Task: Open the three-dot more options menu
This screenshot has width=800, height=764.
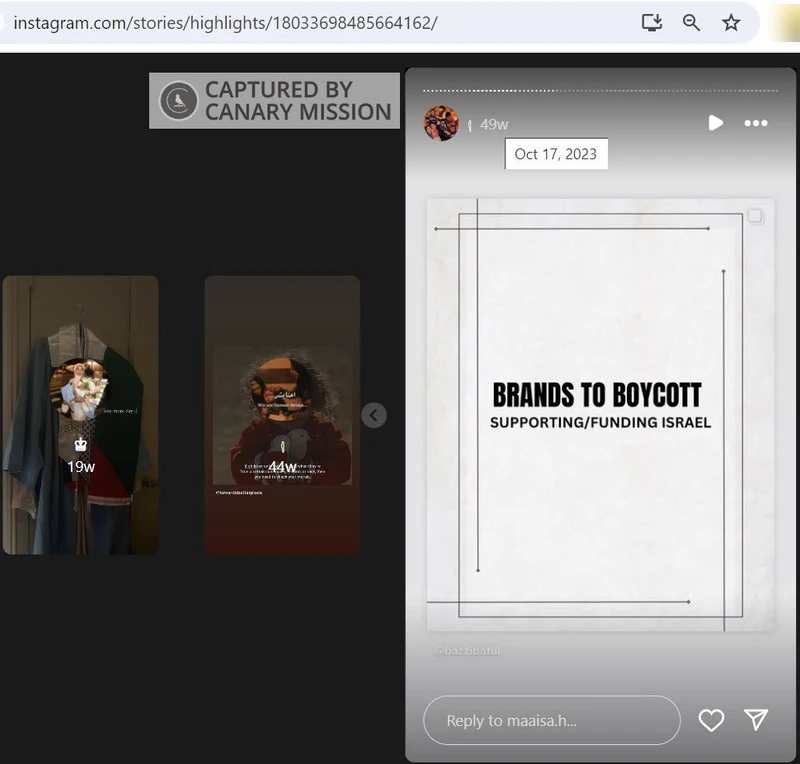Action: click(x=756, y=123)
